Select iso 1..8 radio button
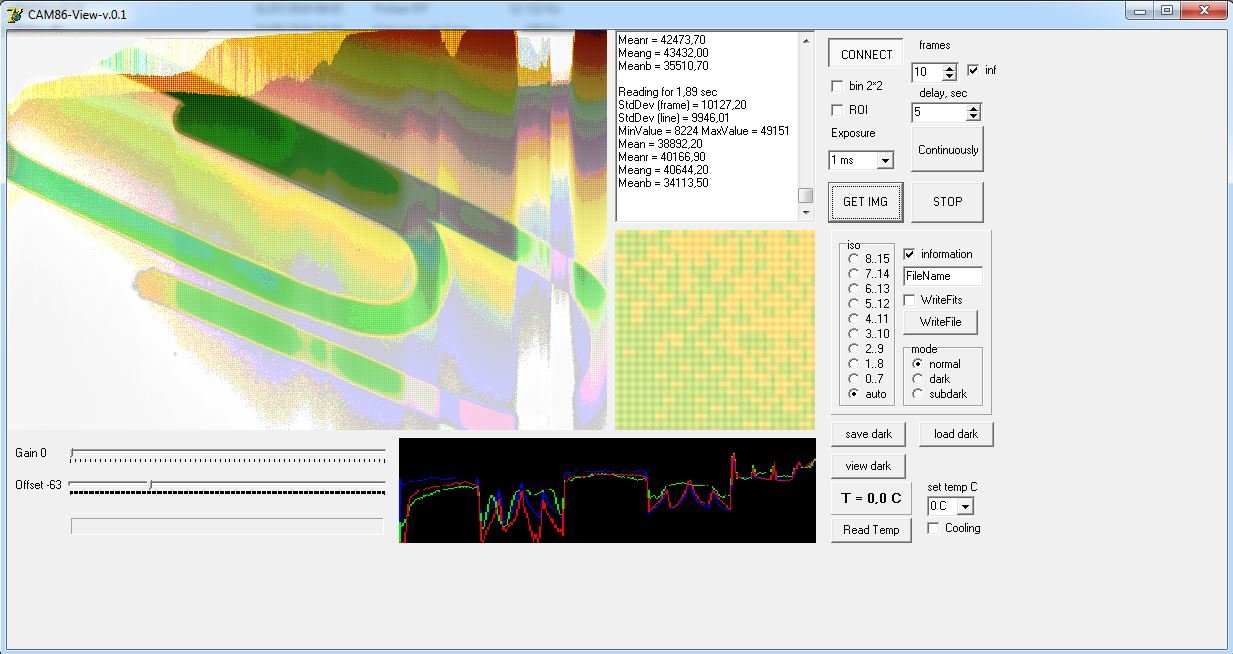 coord(853,364)
